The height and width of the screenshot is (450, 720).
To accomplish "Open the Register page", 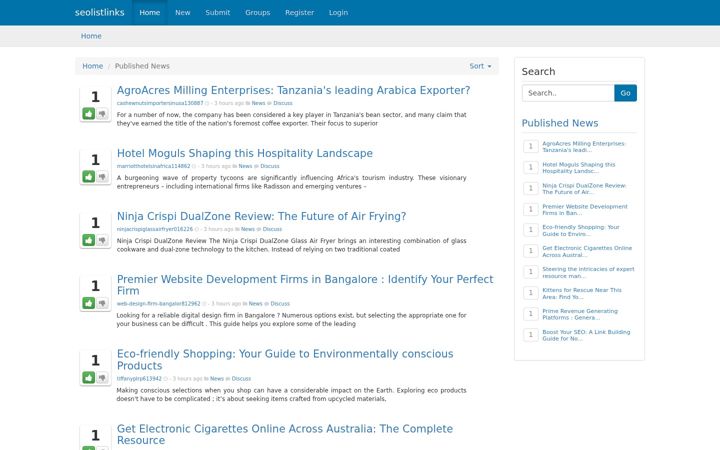I will point(299,12).
